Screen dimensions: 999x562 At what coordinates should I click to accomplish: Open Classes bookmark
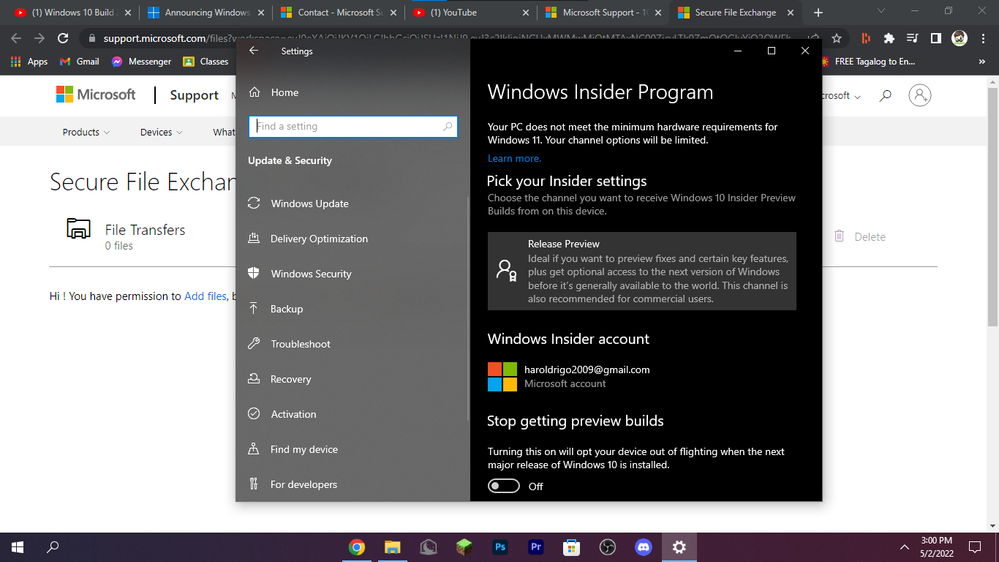point(205,61)
